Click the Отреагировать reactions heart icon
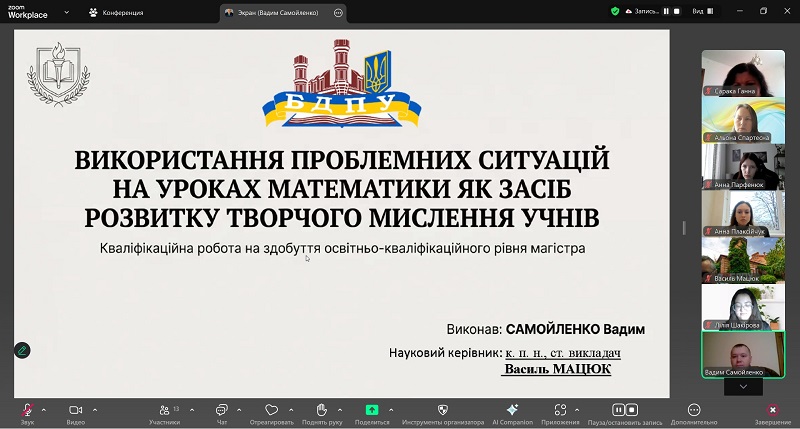The image size is (800, 429). point(271,410)
